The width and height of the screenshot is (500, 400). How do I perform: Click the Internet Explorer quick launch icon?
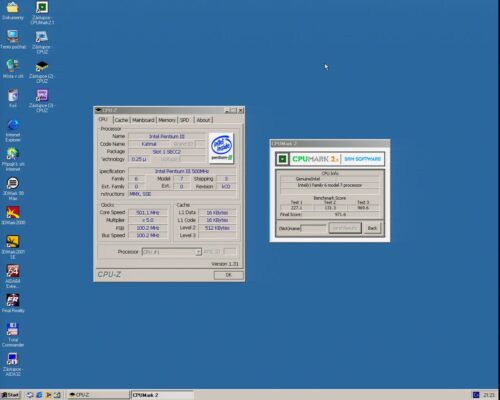39,395
